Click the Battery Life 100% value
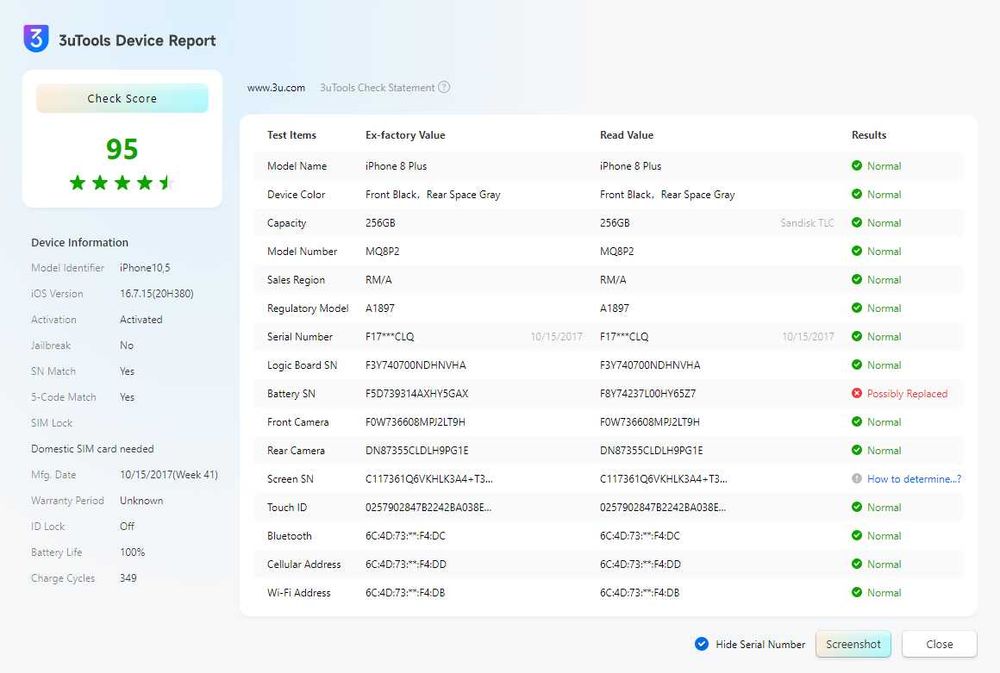The width and height of the screenshot is (1000, 673). 132,552
